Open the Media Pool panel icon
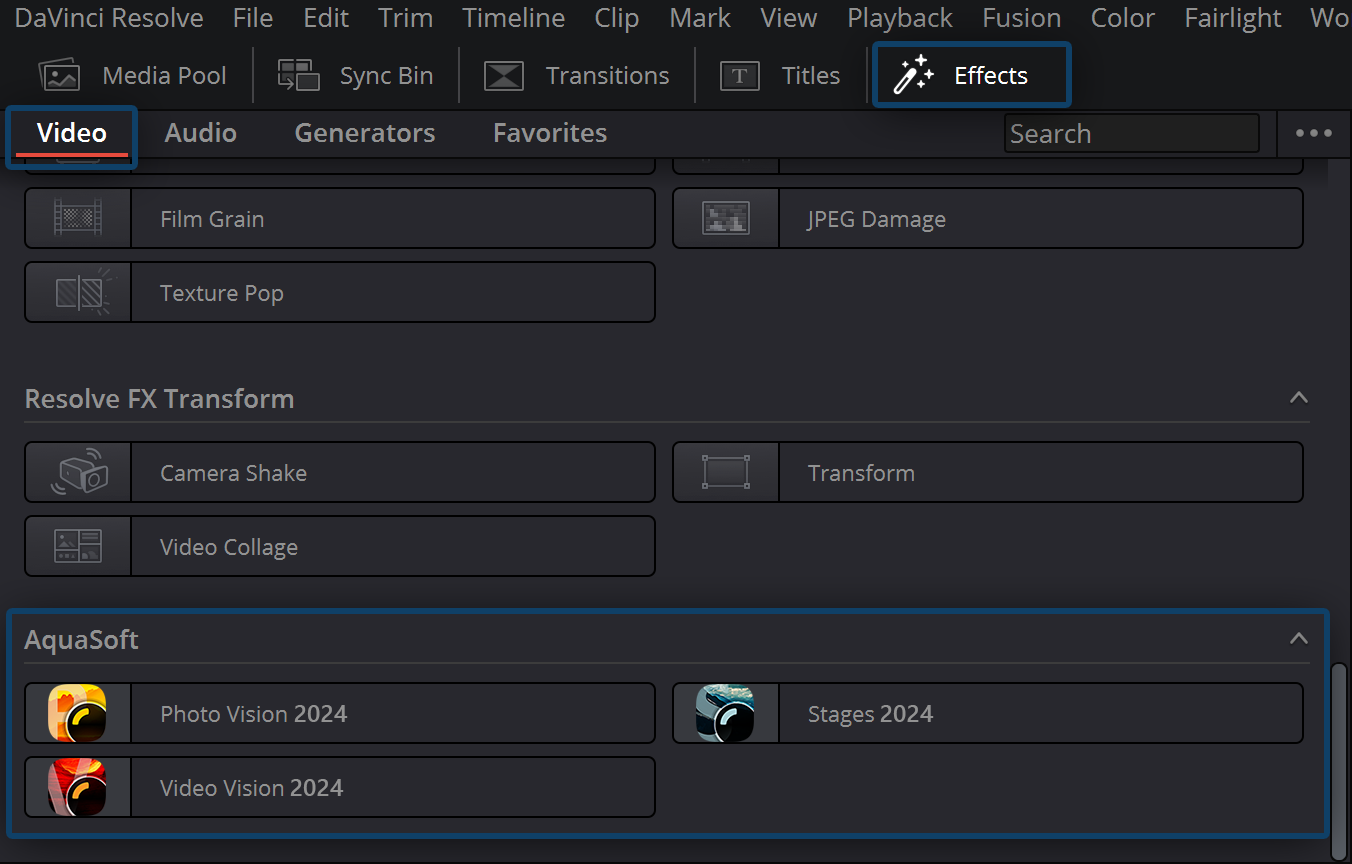Viewport: 1352px width, 864px height. (59, 74)
